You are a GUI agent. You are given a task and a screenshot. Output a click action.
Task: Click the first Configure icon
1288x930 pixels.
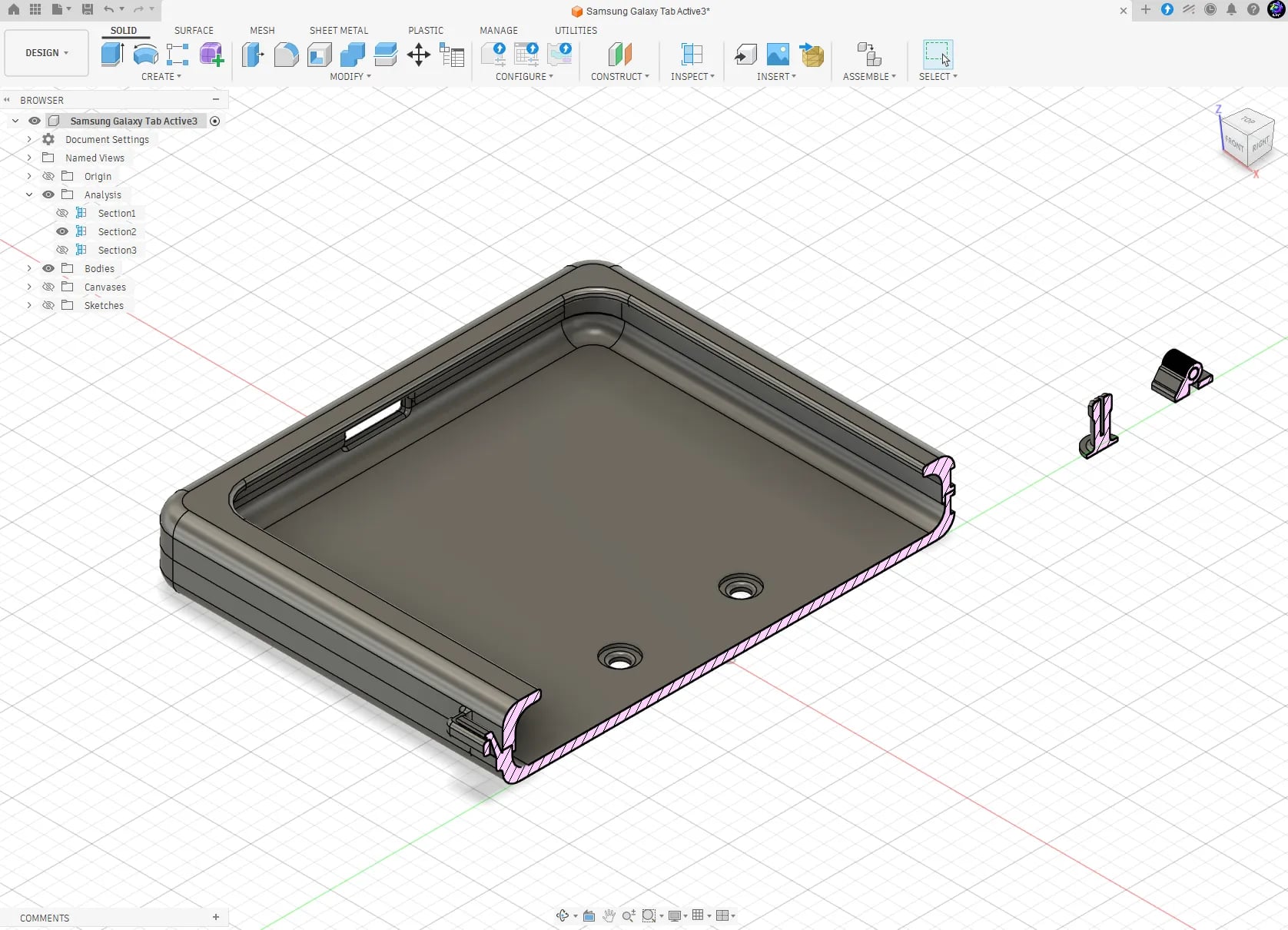(x=493, y=55)
